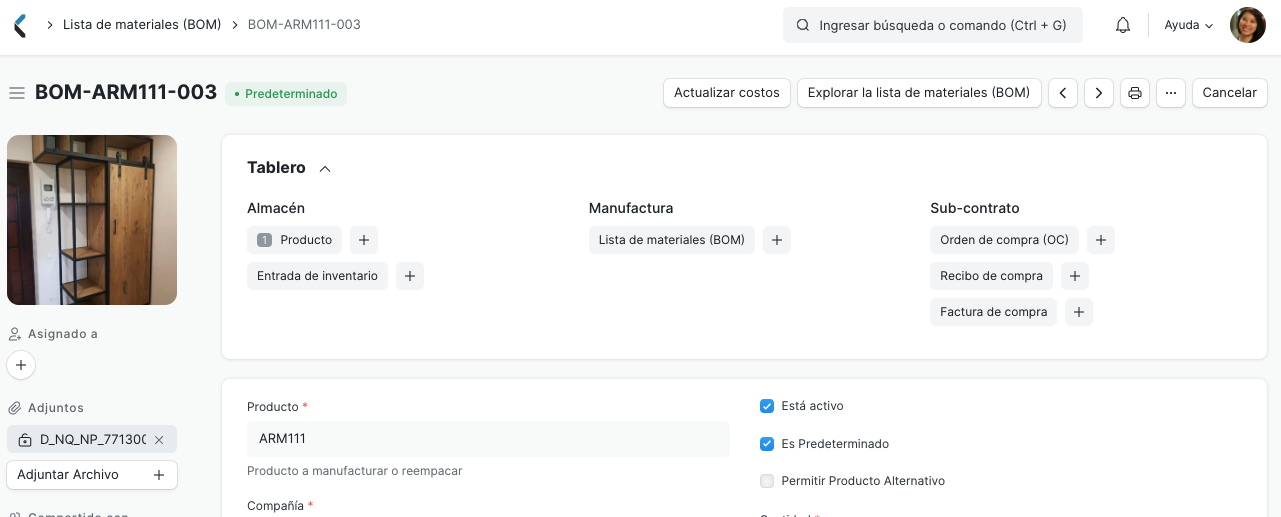Image resolution: width=1281 pixels, height=517 pixels.
Task: Click the lock icon on attachment
Action: click(x=25, y=440)
